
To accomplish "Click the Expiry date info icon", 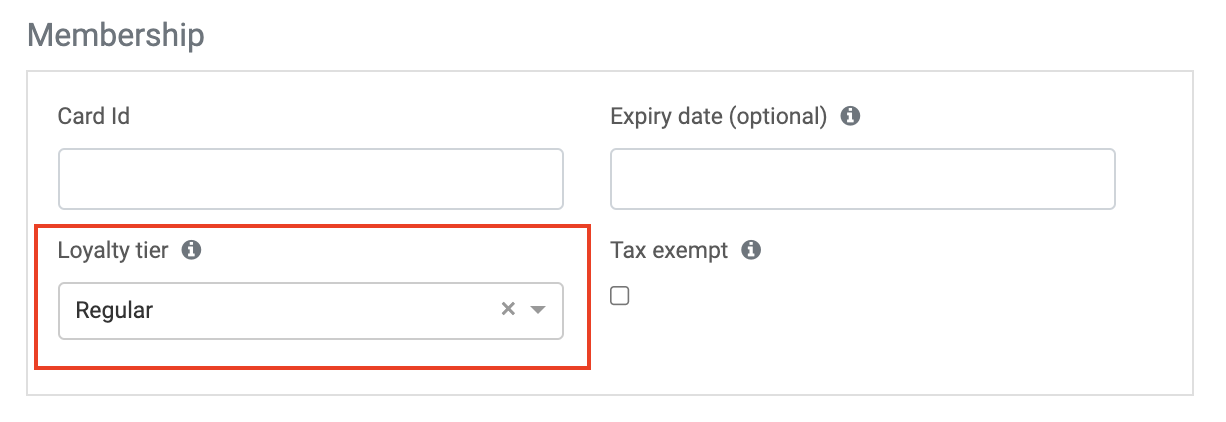I will click(x=851, y=116).
